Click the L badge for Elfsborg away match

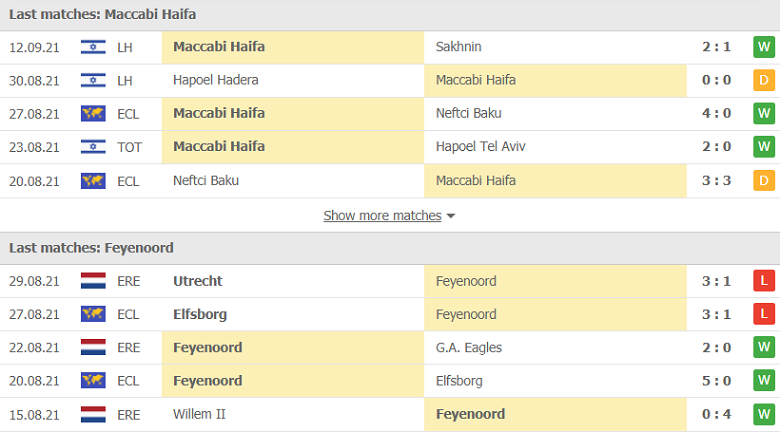tap(764, 314)
